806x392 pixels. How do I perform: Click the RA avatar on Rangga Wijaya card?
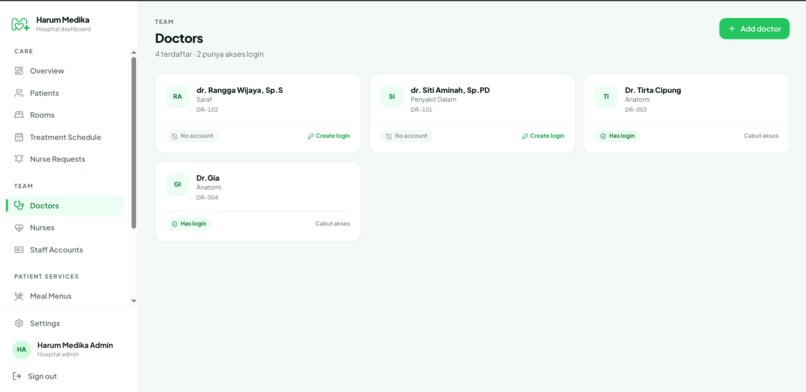(x=177, y=97)
